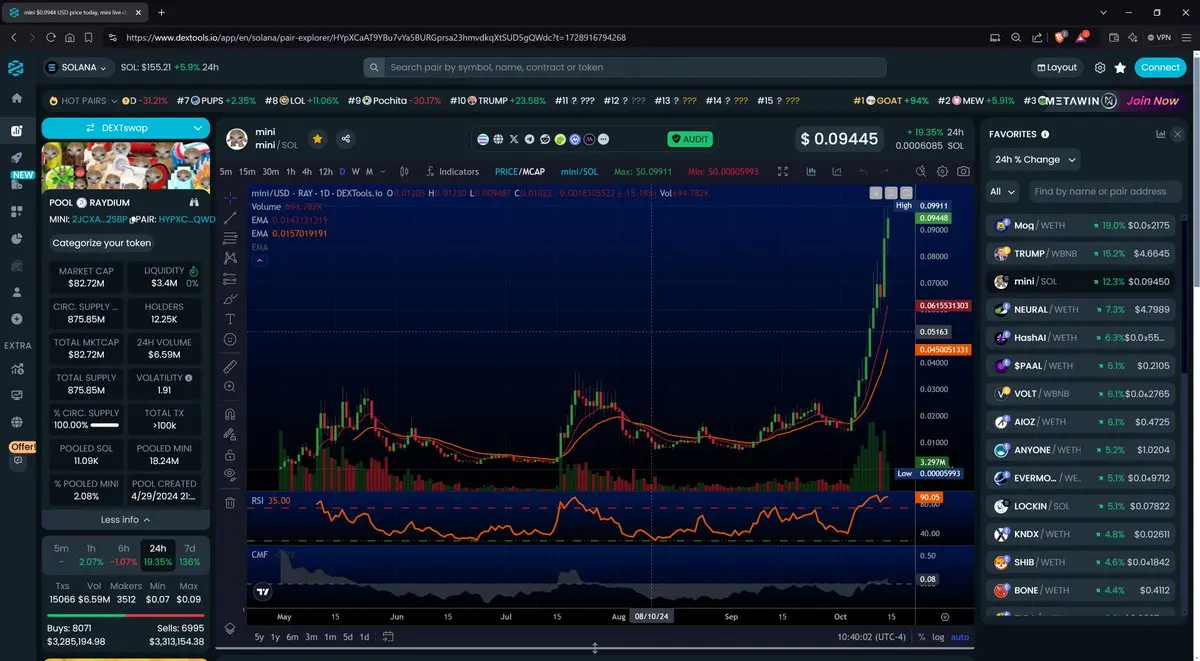
Task: Set chart range to 1y
Action: coord(275,637)
